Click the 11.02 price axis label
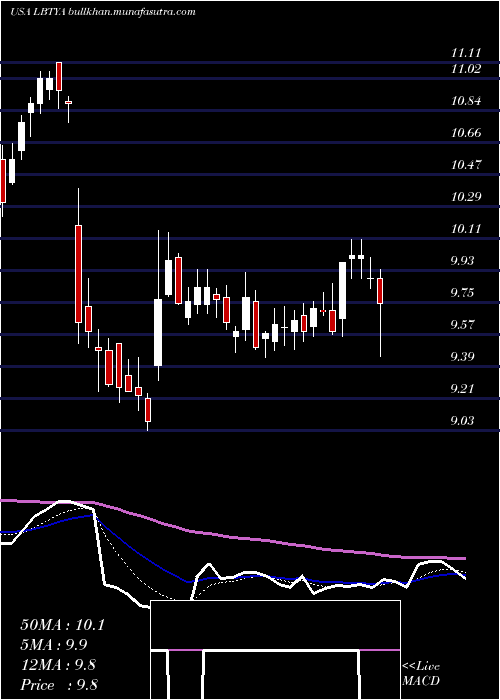 point(466,69)
